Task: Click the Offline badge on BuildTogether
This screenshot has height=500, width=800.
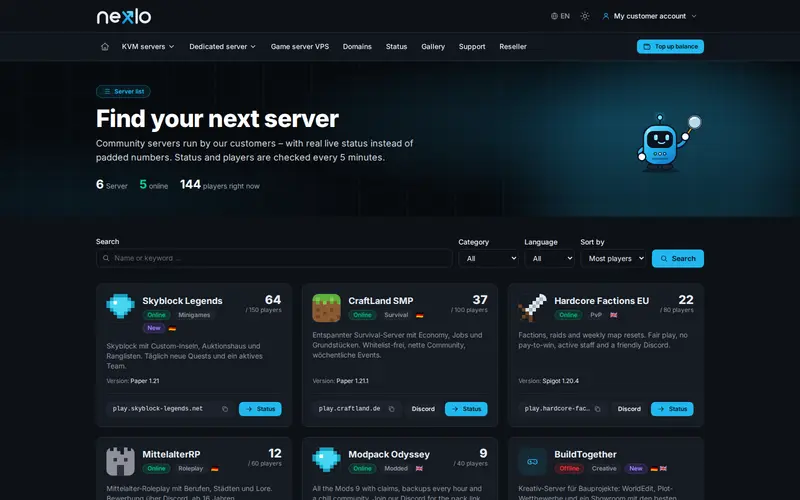Action: [x=569, y=468]
